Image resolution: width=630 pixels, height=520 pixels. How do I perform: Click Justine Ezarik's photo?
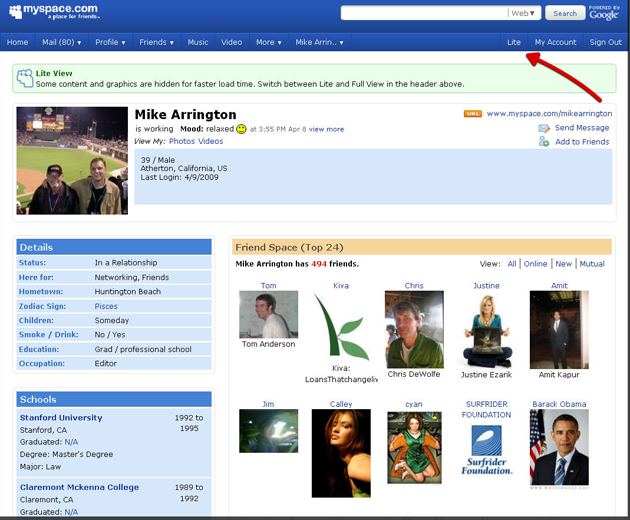(487, 331)
